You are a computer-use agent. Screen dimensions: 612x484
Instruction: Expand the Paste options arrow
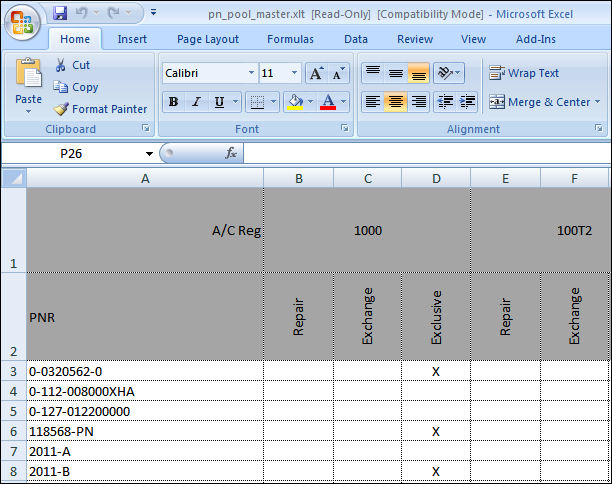click(28, 111)
